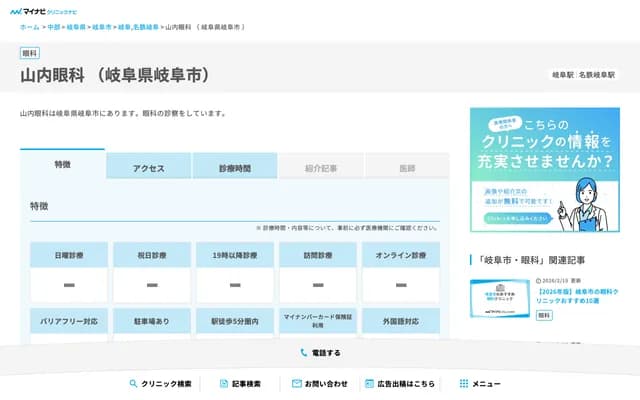Open the 医師 tab
This screenshot has width=640, height=400.
point(407,168)
